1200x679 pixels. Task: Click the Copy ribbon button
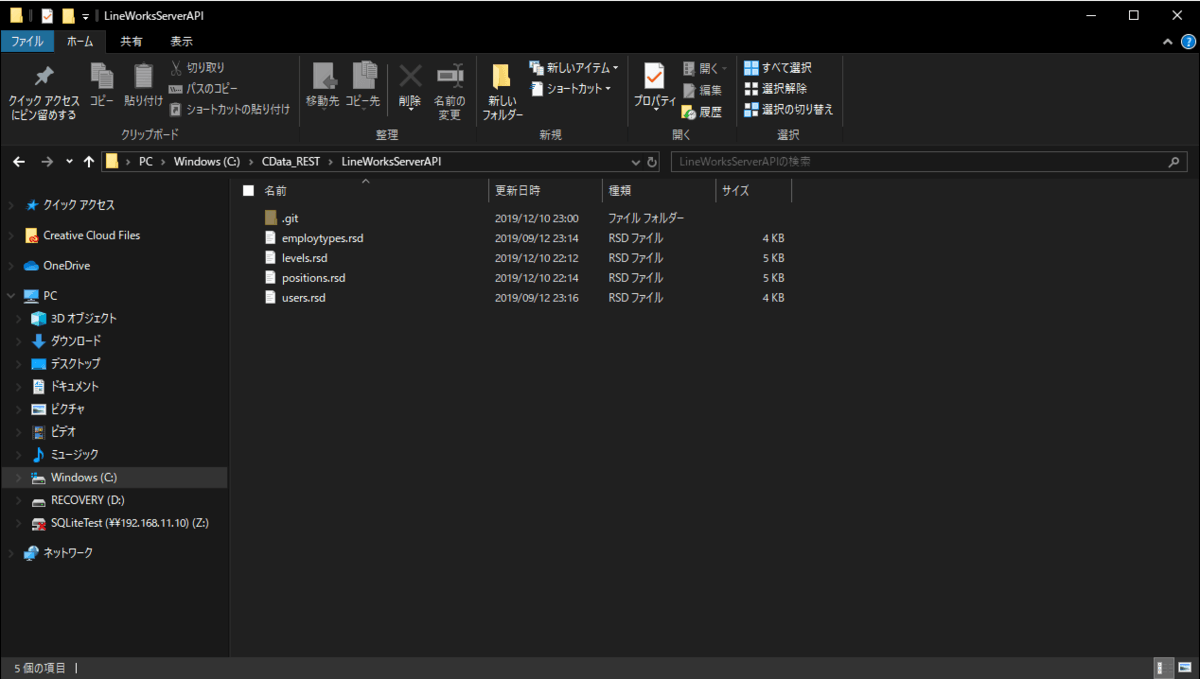[102, 85]
